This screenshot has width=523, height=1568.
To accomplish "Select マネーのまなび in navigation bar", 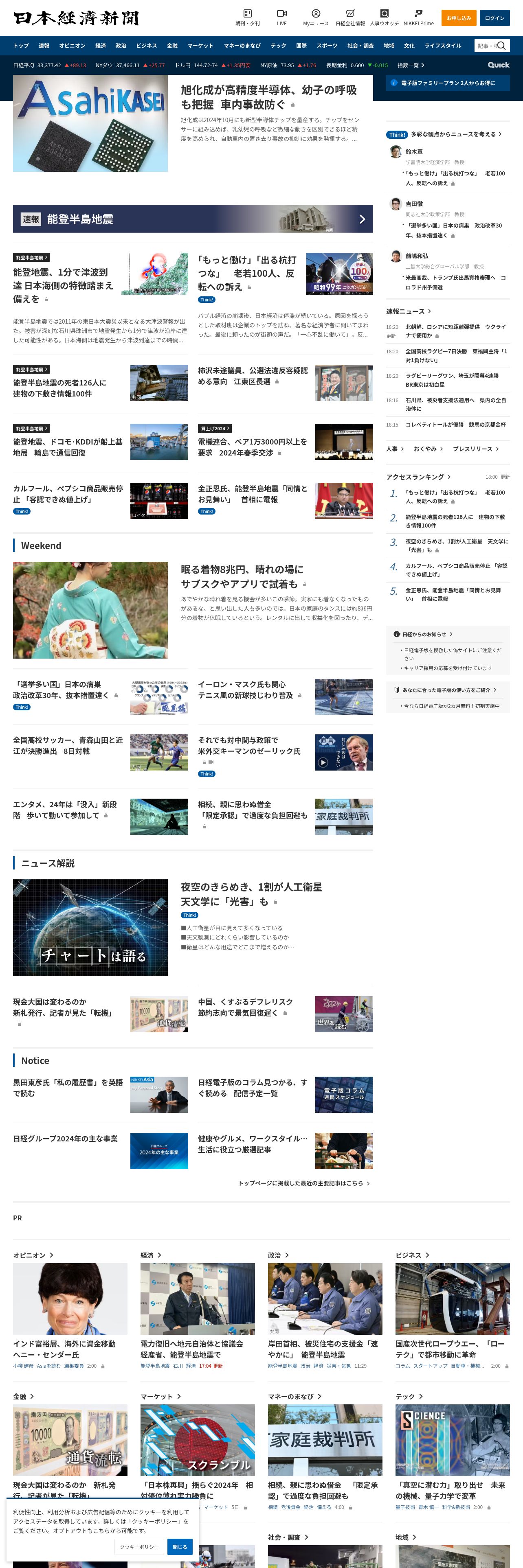I will (242, 46).
